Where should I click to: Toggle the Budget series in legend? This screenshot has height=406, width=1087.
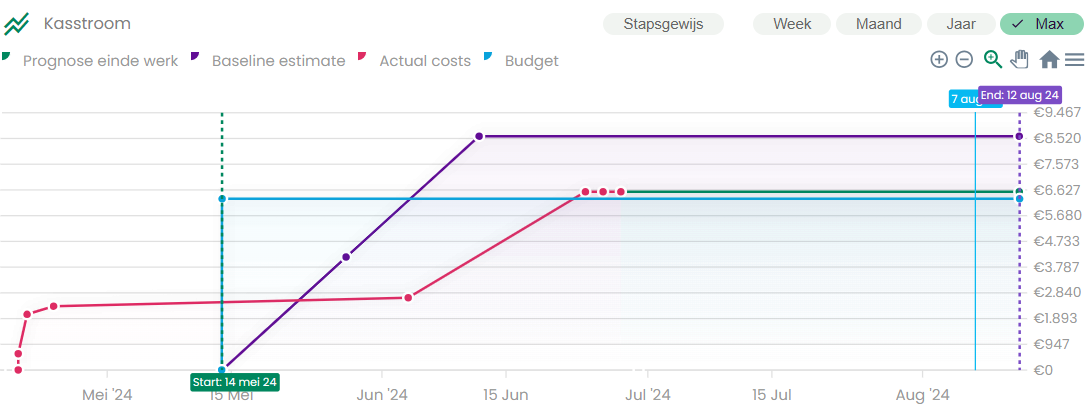pos(531,61)
